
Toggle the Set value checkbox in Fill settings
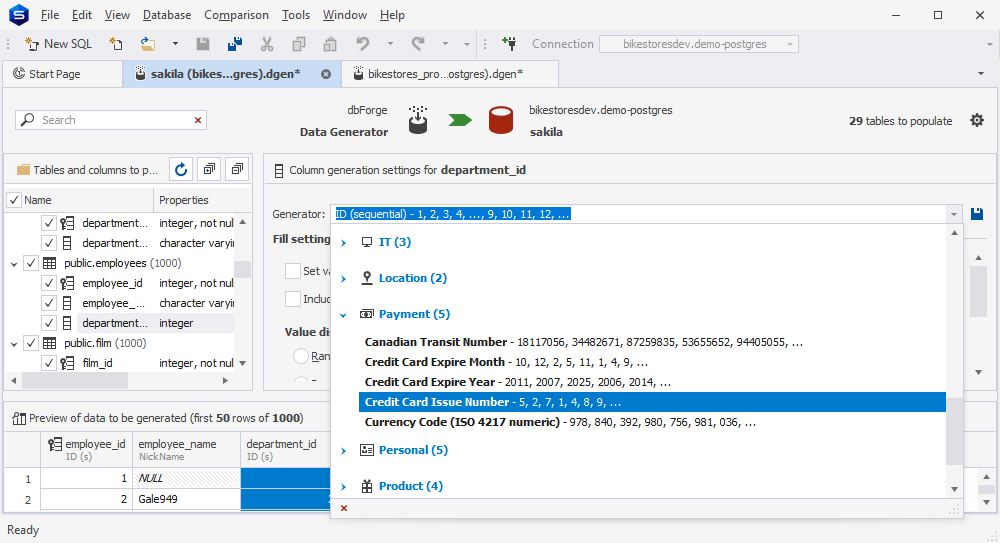tap(293, 271)
